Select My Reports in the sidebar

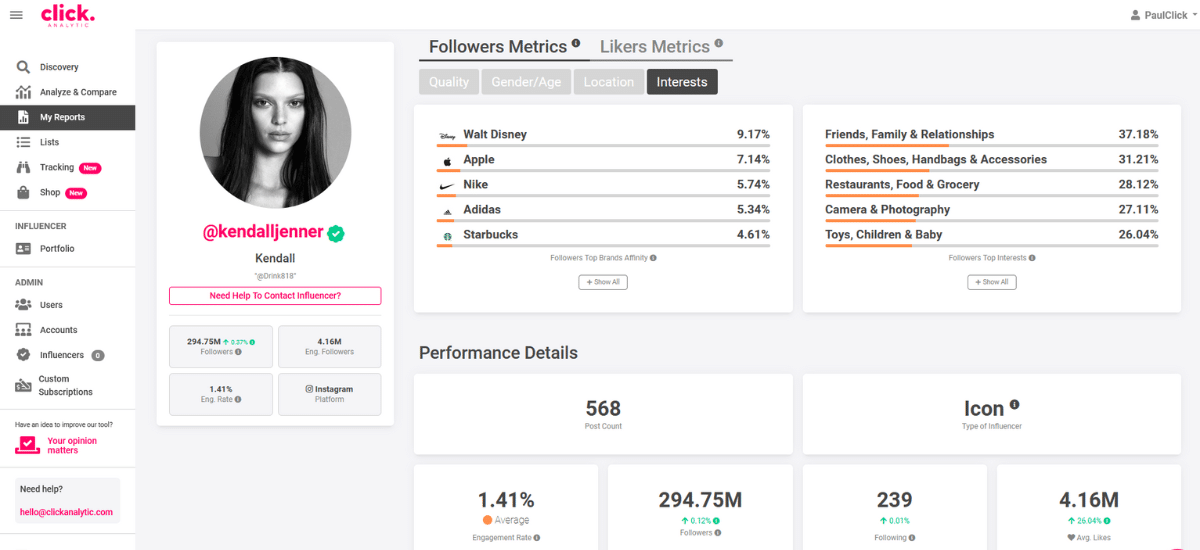(x=67, y=117)
